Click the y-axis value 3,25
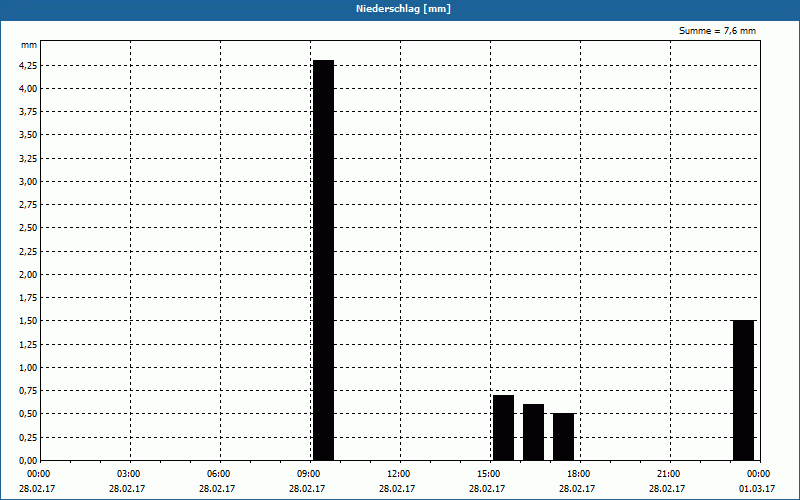This screenshot has height=500, width=800. tap(28, 159)
